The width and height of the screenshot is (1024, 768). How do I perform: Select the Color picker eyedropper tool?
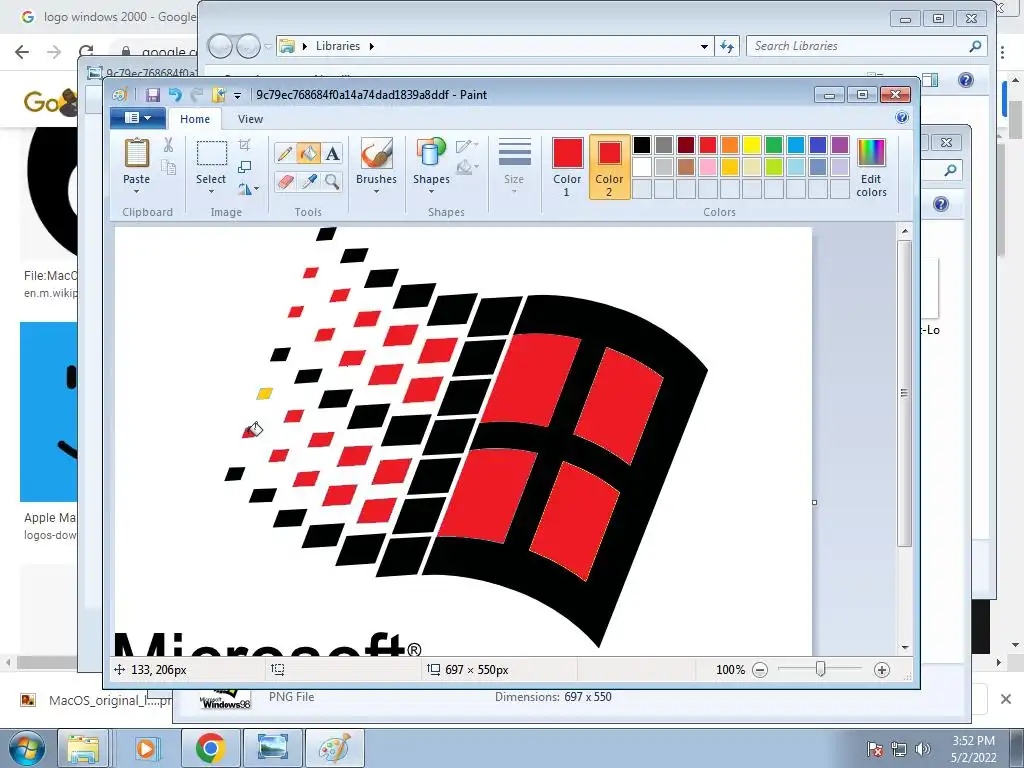click(x=308, y=182)
